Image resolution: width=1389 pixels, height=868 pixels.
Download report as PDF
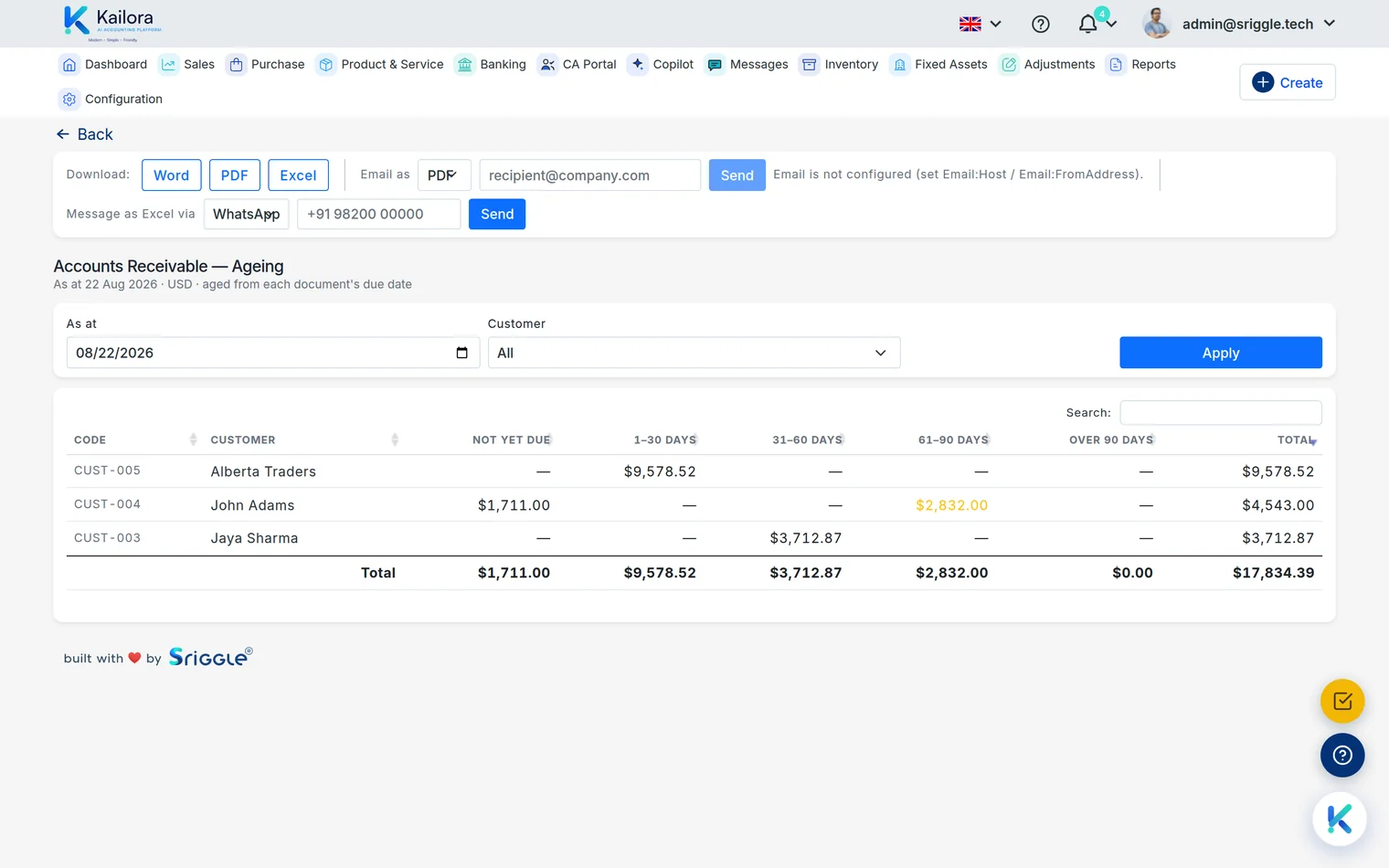click(235, 175)
